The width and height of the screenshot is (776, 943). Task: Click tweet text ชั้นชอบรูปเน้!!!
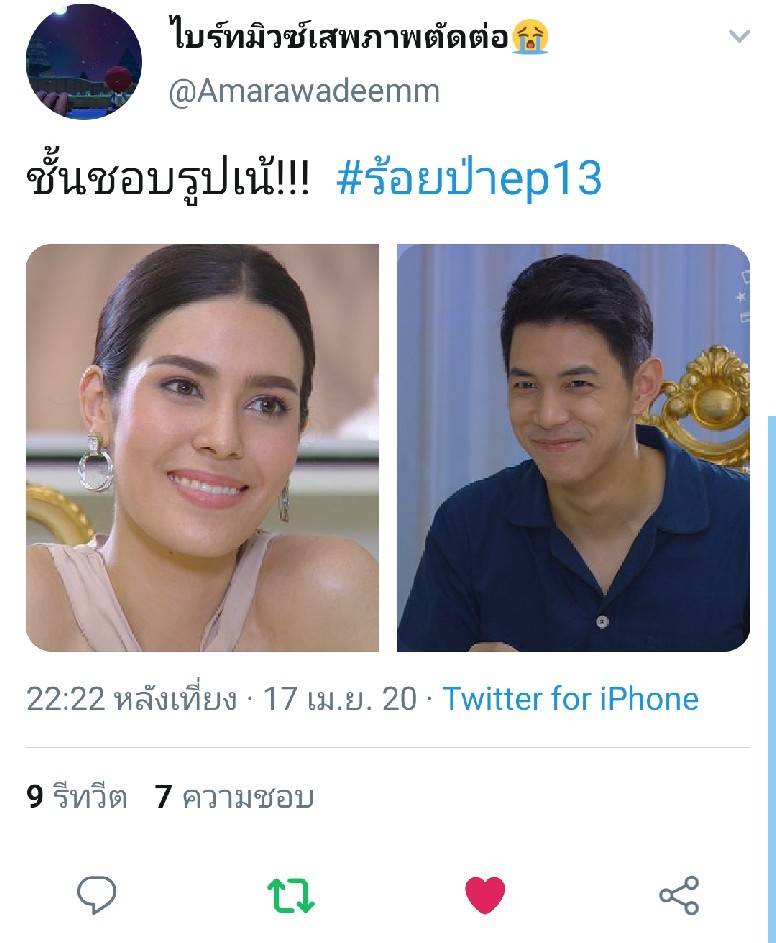point(168,179)
